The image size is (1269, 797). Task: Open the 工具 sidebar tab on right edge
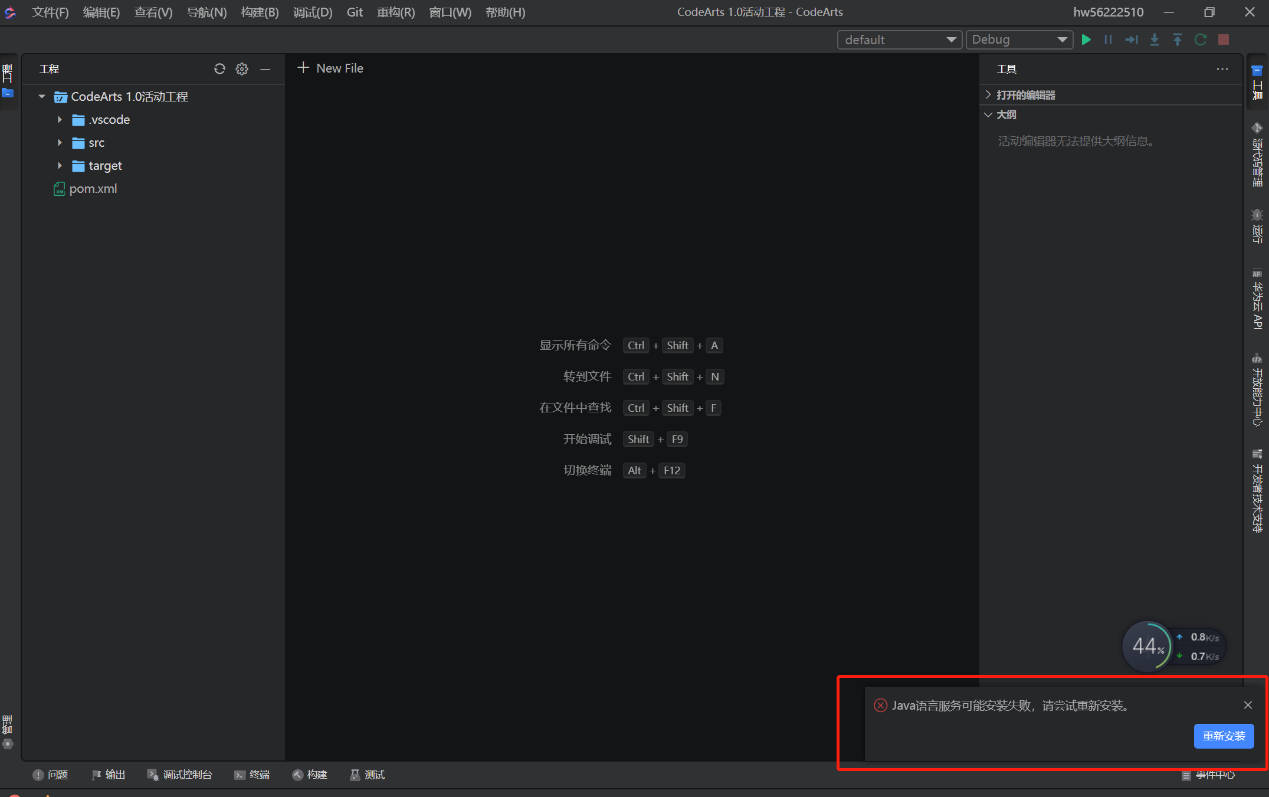1257,83
